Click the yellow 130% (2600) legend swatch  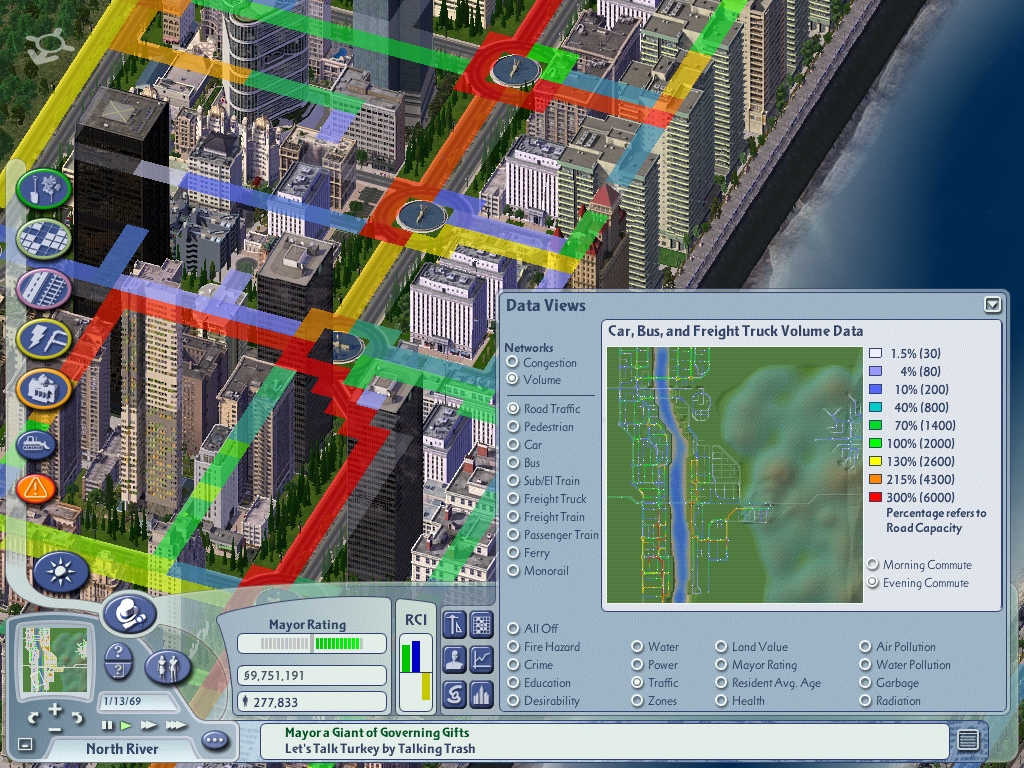(x=875, y=462)
